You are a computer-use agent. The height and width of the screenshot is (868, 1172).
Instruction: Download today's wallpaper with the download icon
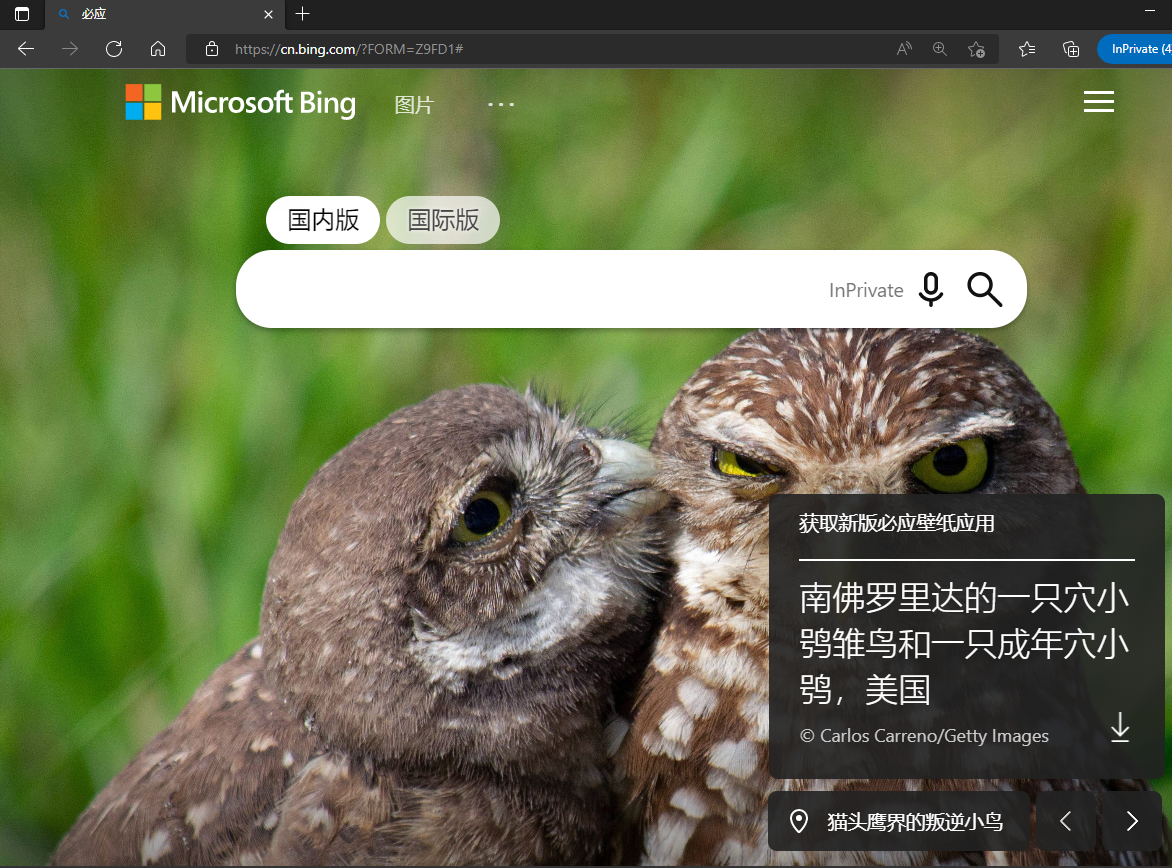[x=1119, y=728]
